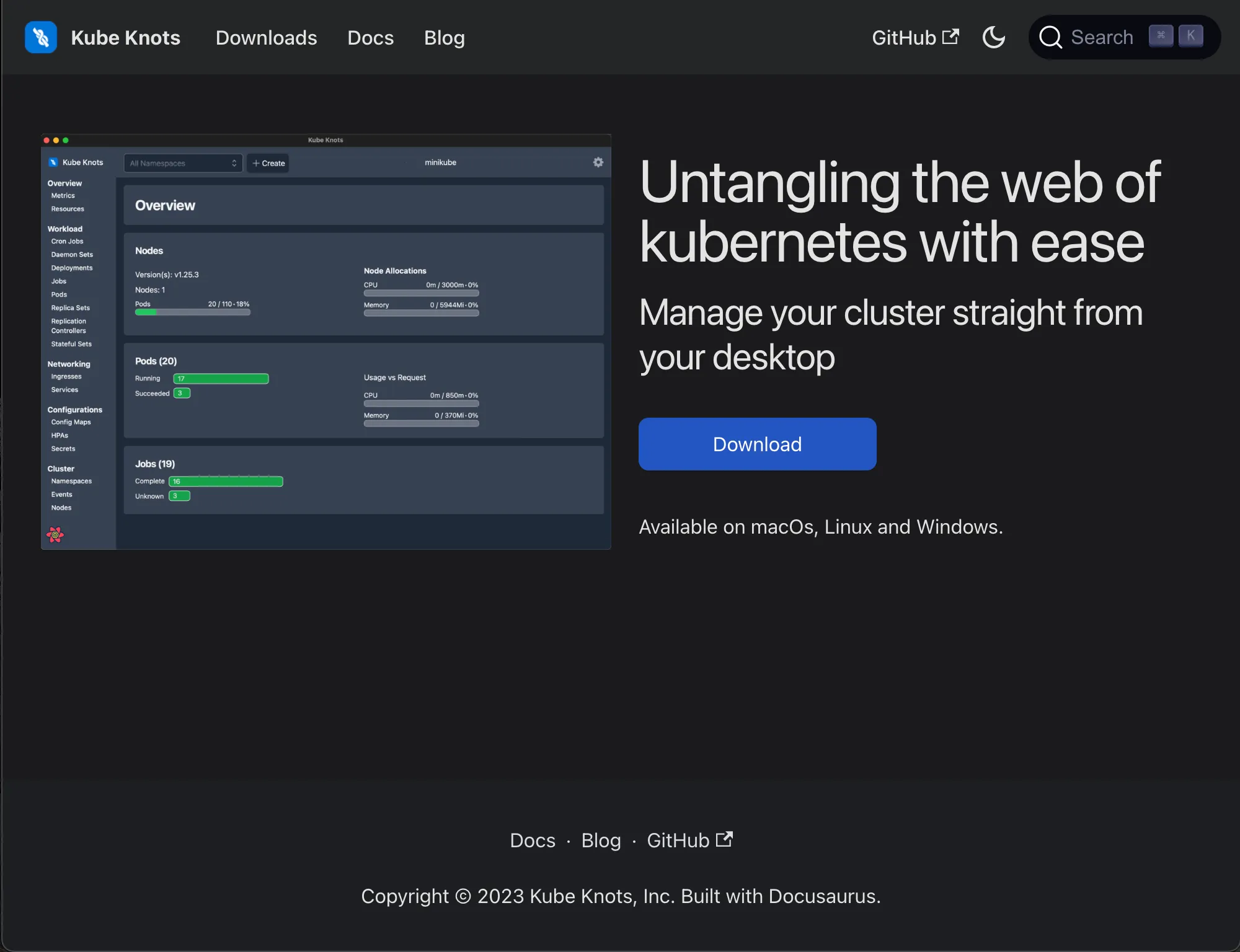This screenshot has height=952, width=1240.
Task: Toggle dark mode with the moon icon
Action: click(x=994, y=37)
